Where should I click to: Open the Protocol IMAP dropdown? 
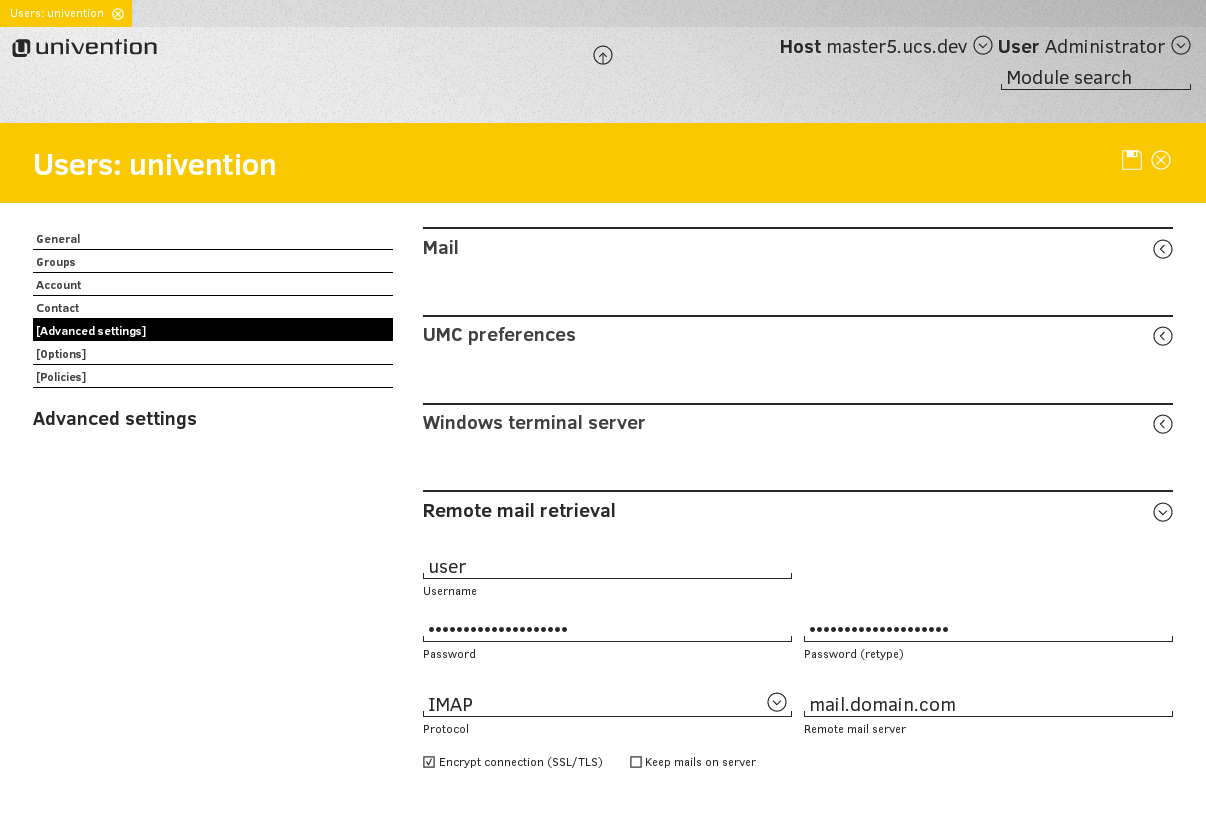click(x=777, y=702)
